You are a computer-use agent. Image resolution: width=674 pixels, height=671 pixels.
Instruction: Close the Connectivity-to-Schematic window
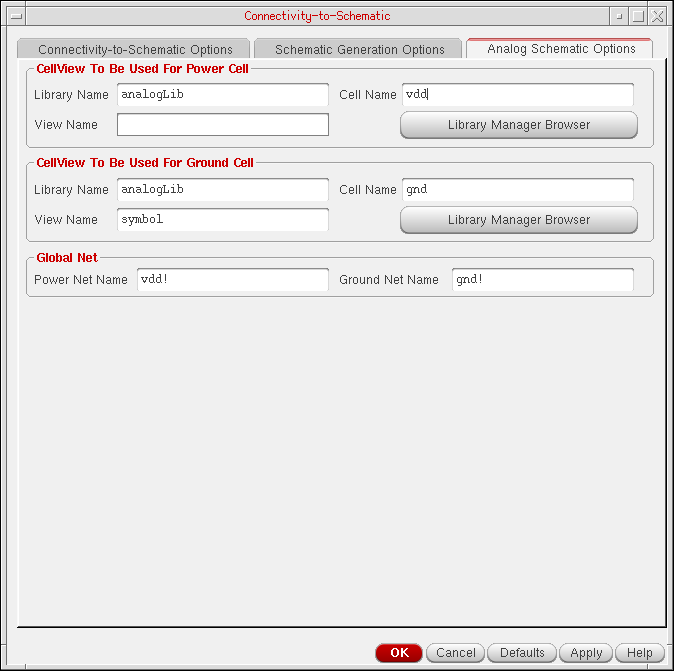pyautogui.click(x=657, y=16)
